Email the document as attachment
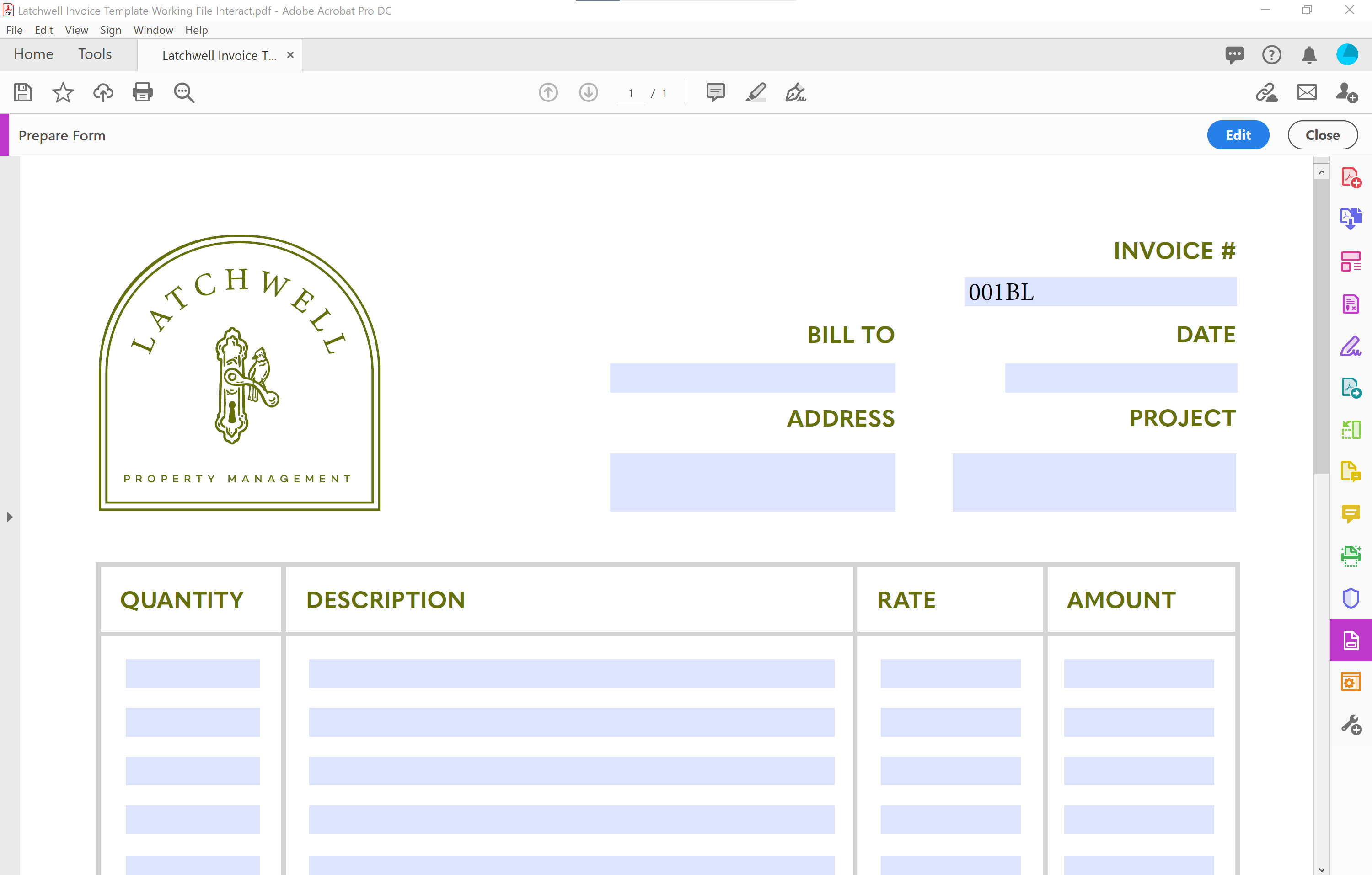 coord(1307,92)
